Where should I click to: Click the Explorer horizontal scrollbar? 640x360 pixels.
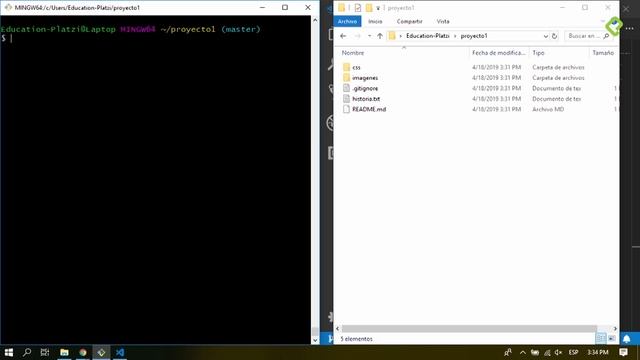[x=469, y=329]
